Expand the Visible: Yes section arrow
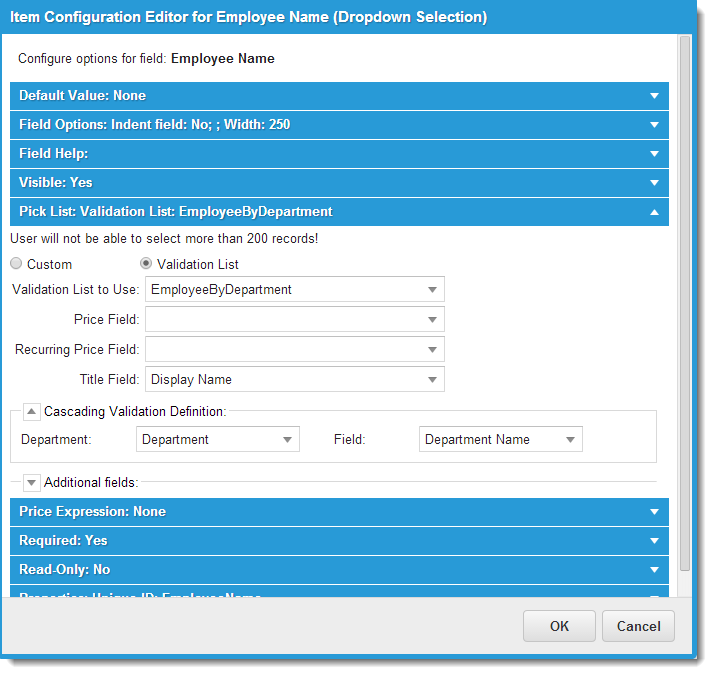 (654, 183)
